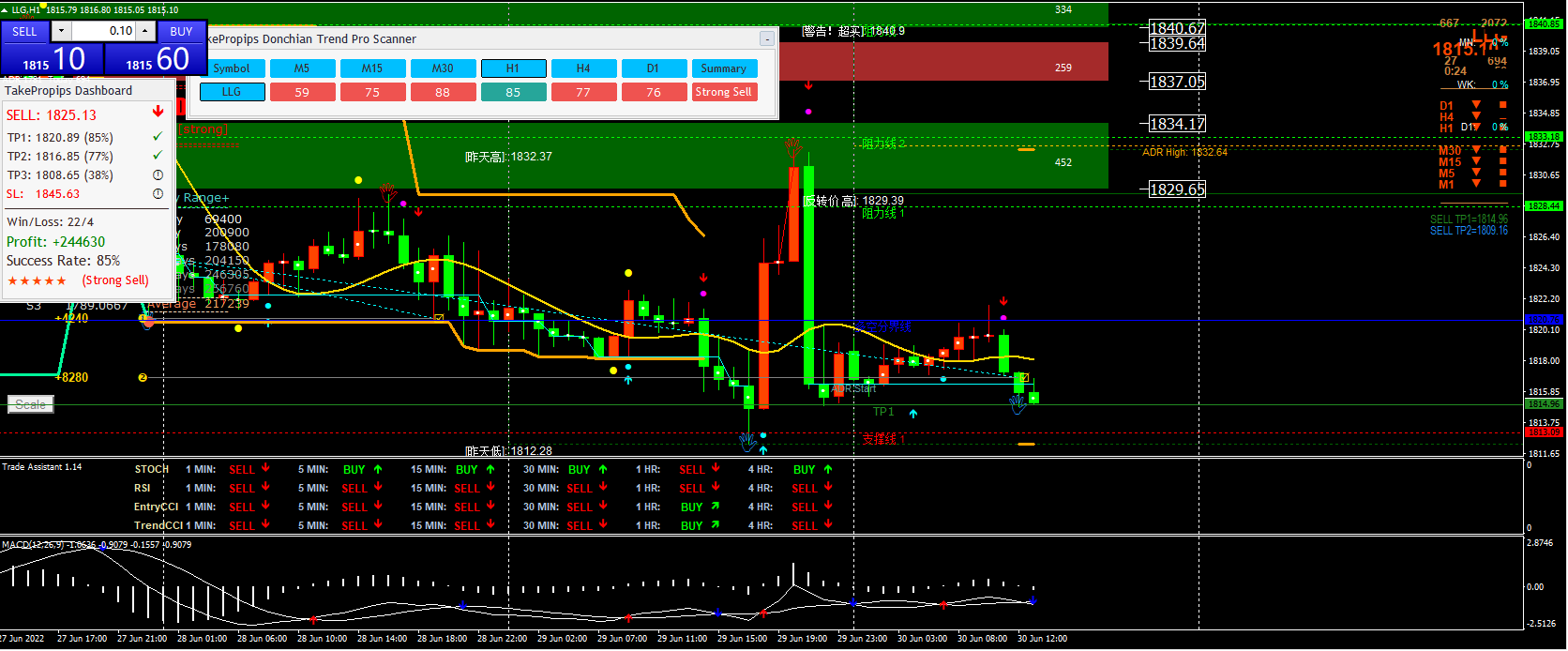Click the blue hand icon at the latest candle
This screenshot has width=1568, height=651.
[x=1018, y=404]
